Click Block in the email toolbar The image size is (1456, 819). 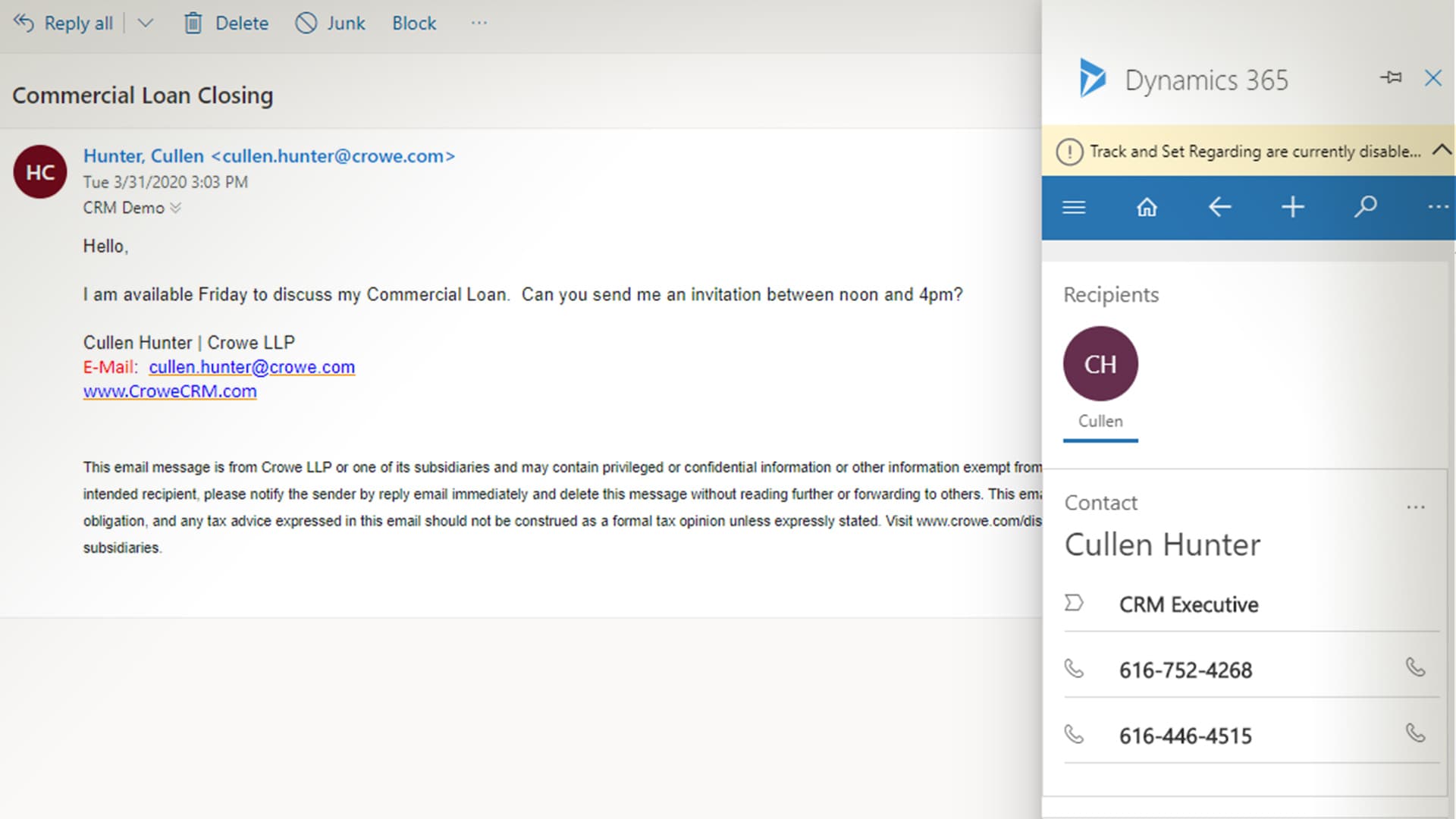(x=414, y=24)
